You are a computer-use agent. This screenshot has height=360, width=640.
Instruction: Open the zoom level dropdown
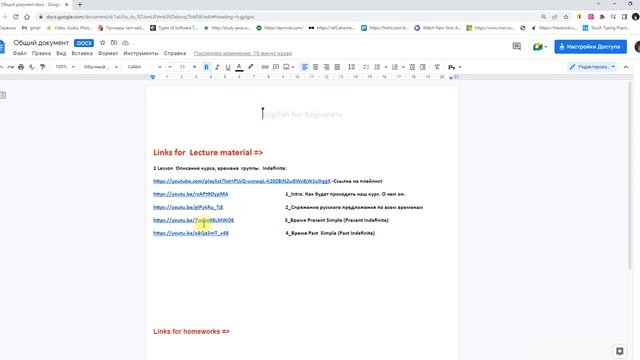[x=65, y=67]
